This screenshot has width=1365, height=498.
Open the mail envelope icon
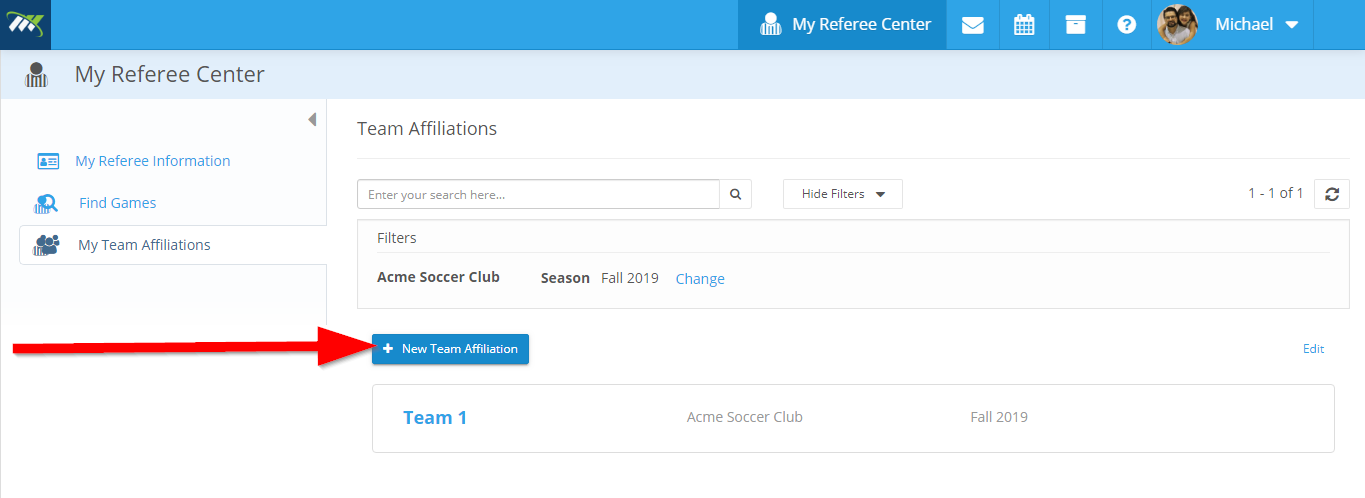pyautogui.click(x=972, y=25)
